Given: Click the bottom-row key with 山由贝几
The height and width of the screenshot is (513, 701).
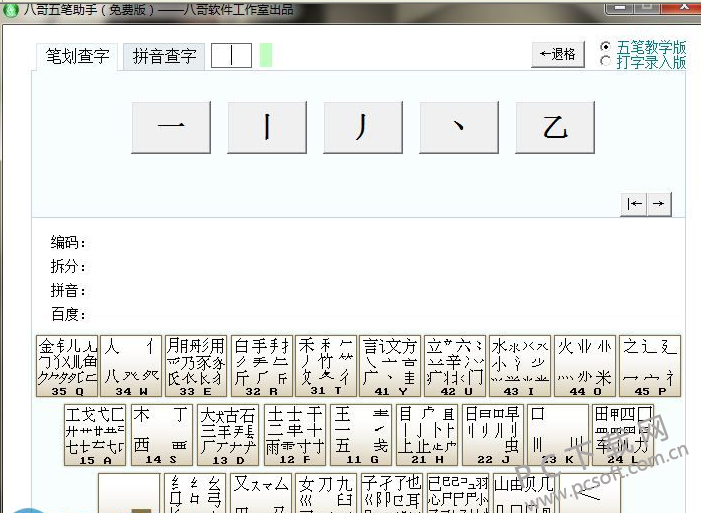Looking at the screenshot, I should point(524,493).
